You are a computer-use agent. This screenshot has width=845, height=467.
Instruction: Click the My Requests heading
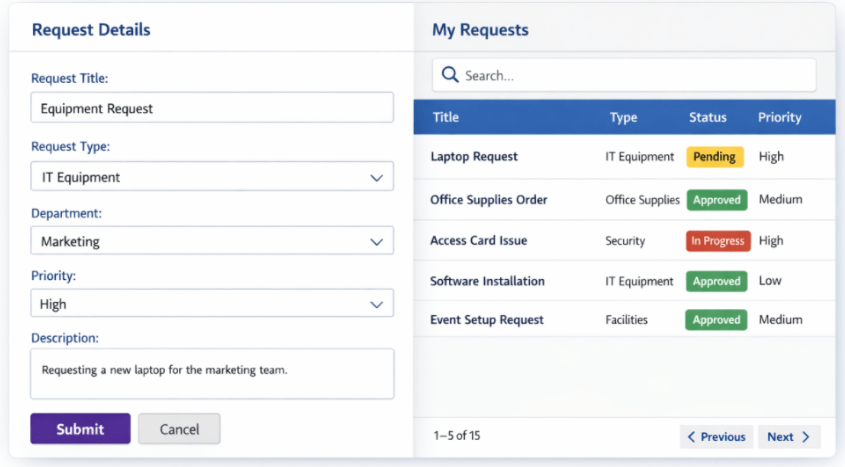pos(480,30)
